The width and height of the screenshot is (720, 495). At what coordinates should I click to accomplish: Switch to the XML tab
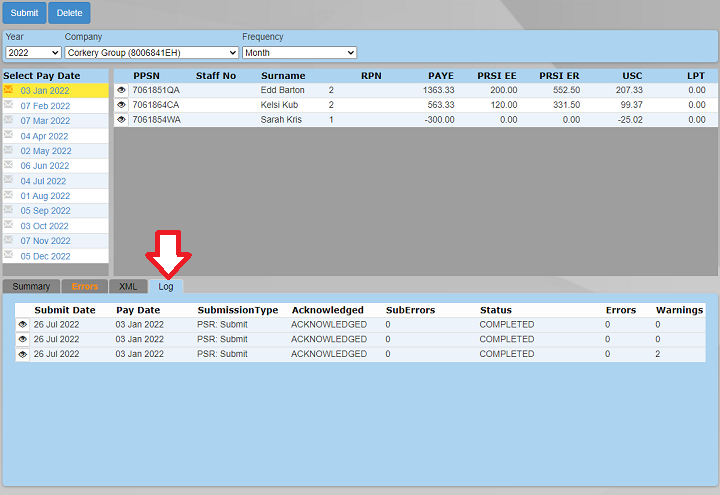(128, 287)
